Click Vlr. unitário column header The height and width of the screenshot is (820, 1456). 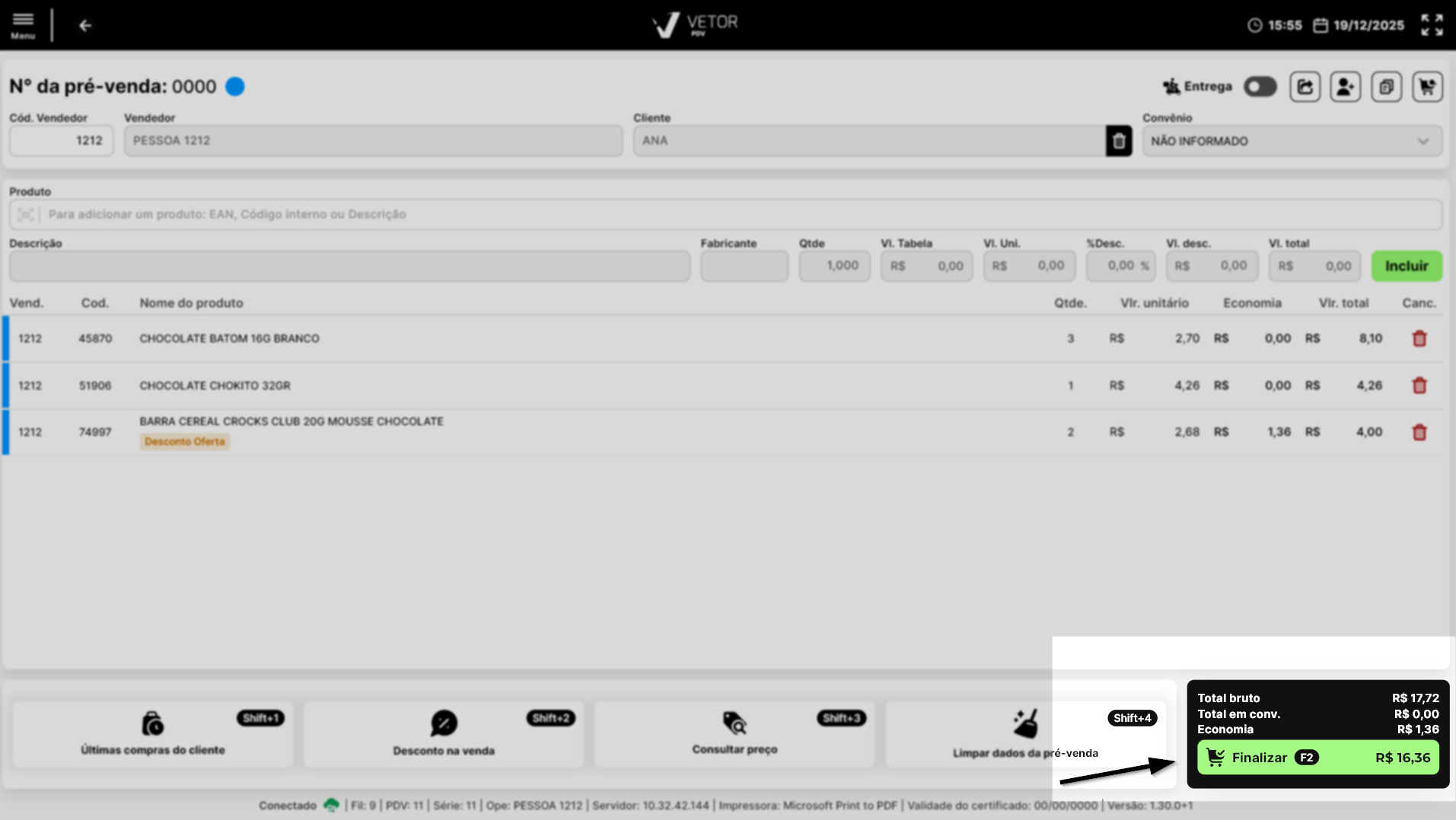click(1154, 303)
